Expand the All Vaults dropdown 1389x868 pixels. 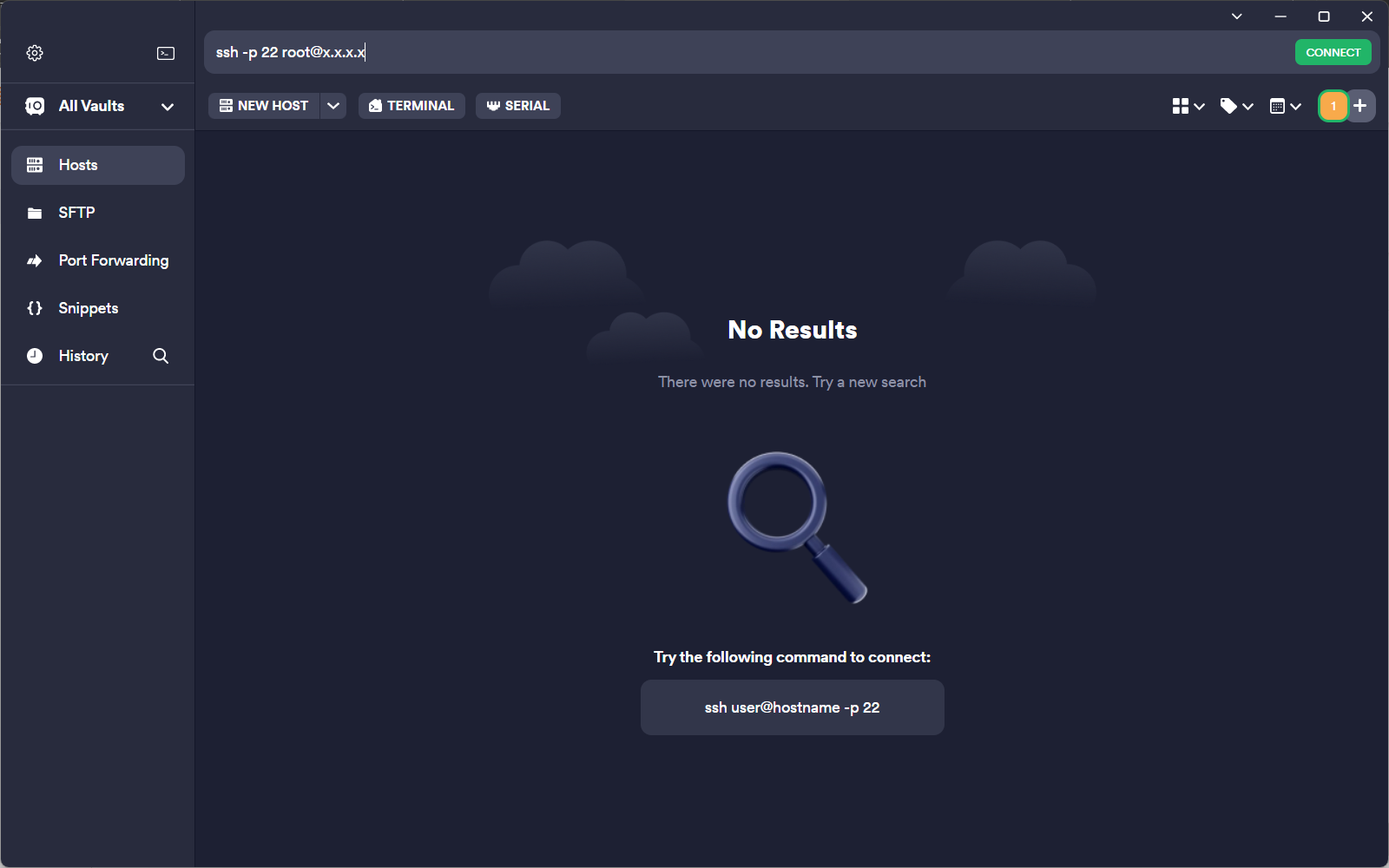[x=168, y=107]
